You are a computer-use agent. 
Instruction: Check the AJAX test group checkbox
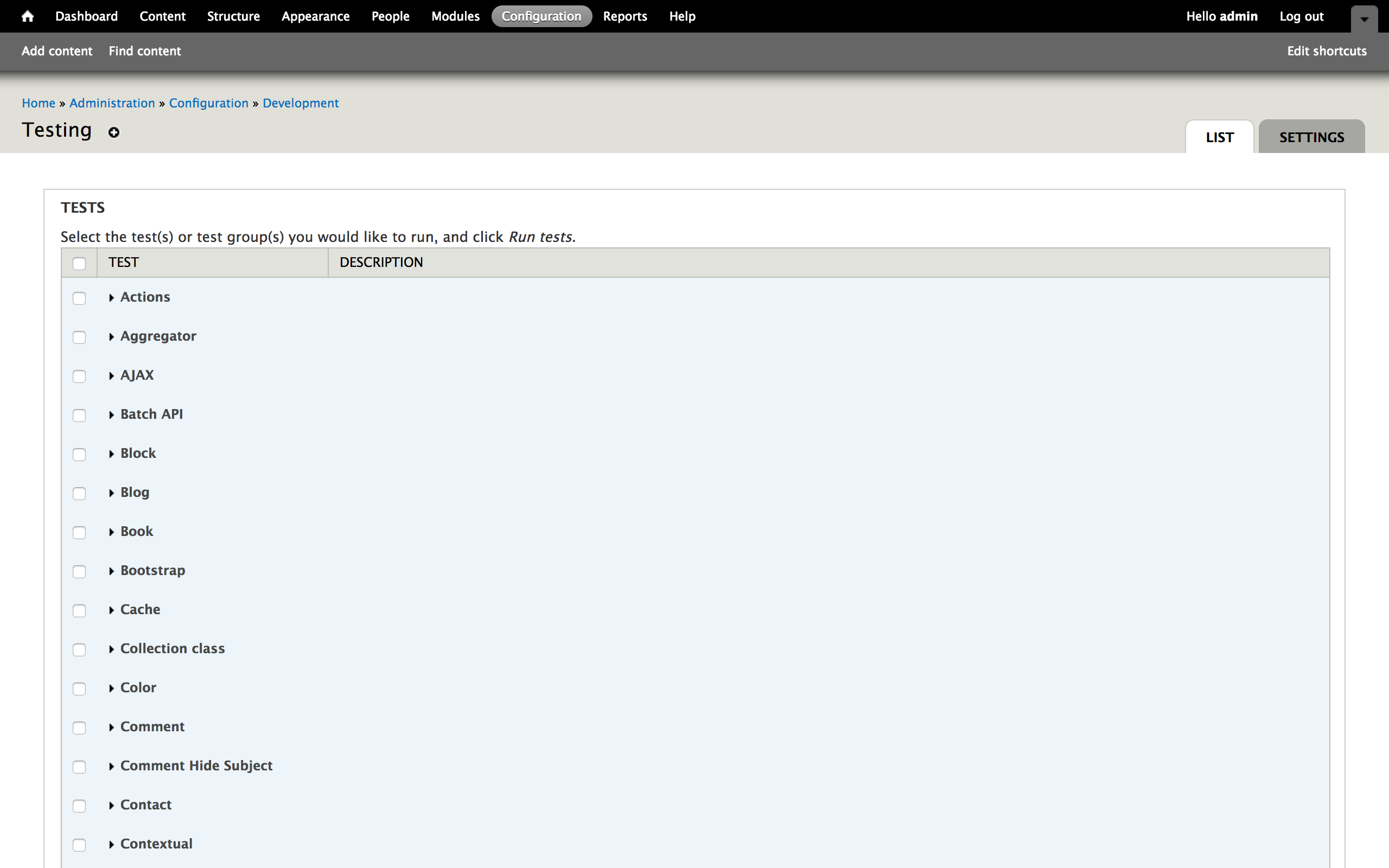(79, 376)
